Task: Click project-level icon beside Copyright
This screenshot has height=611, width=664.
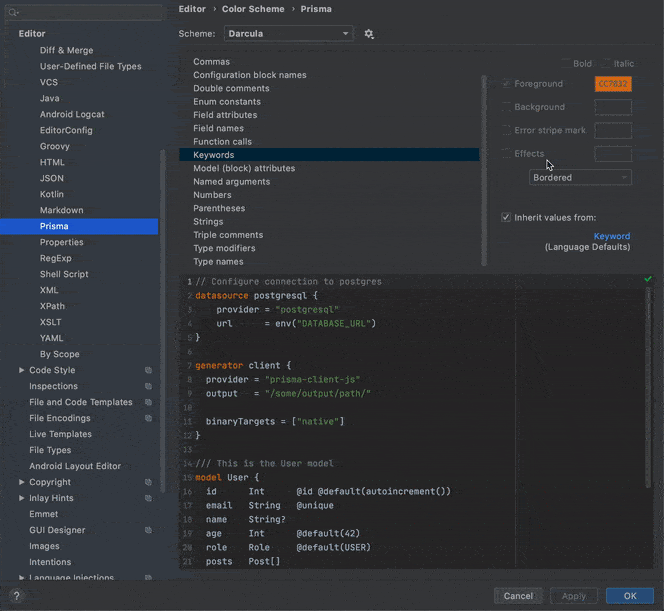Action: click(148, 482)
